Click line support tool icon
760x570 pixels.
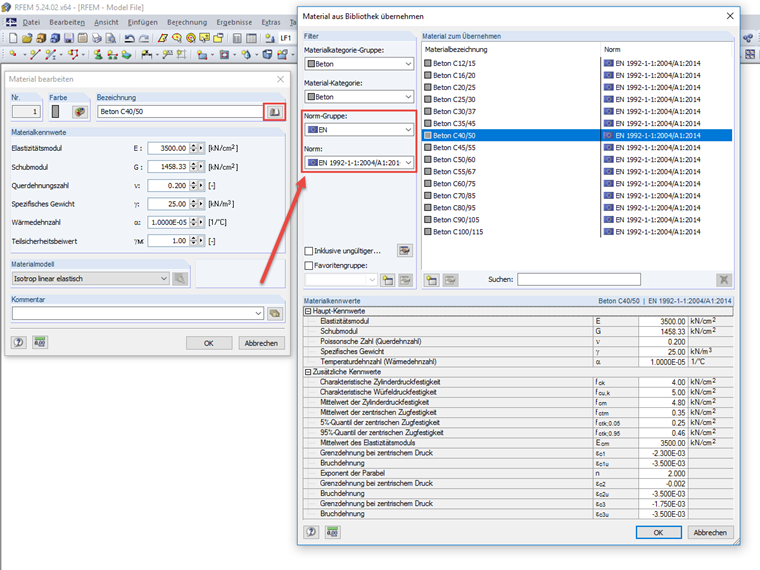tap(112, 54)
